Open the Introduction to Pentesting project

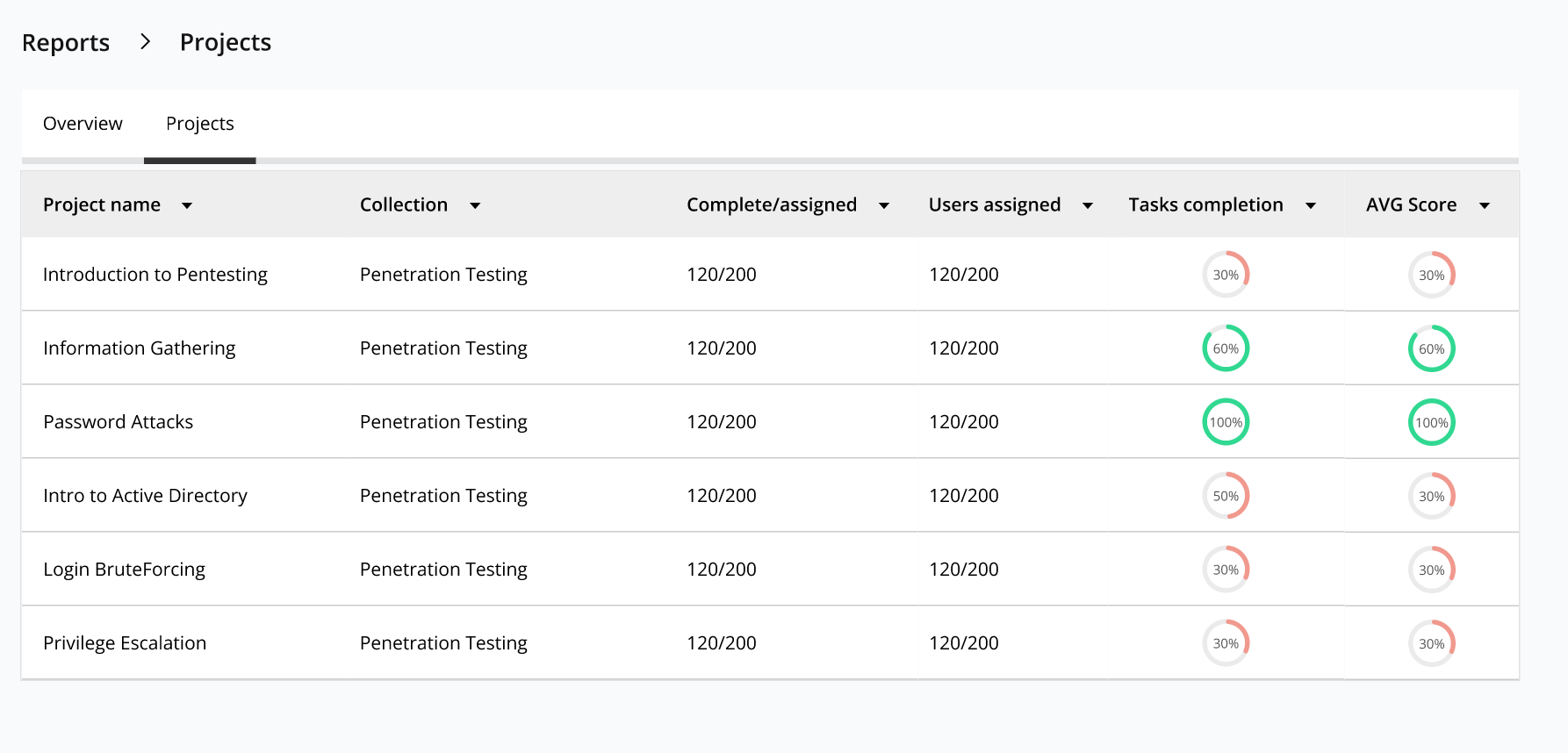[155, 275]
